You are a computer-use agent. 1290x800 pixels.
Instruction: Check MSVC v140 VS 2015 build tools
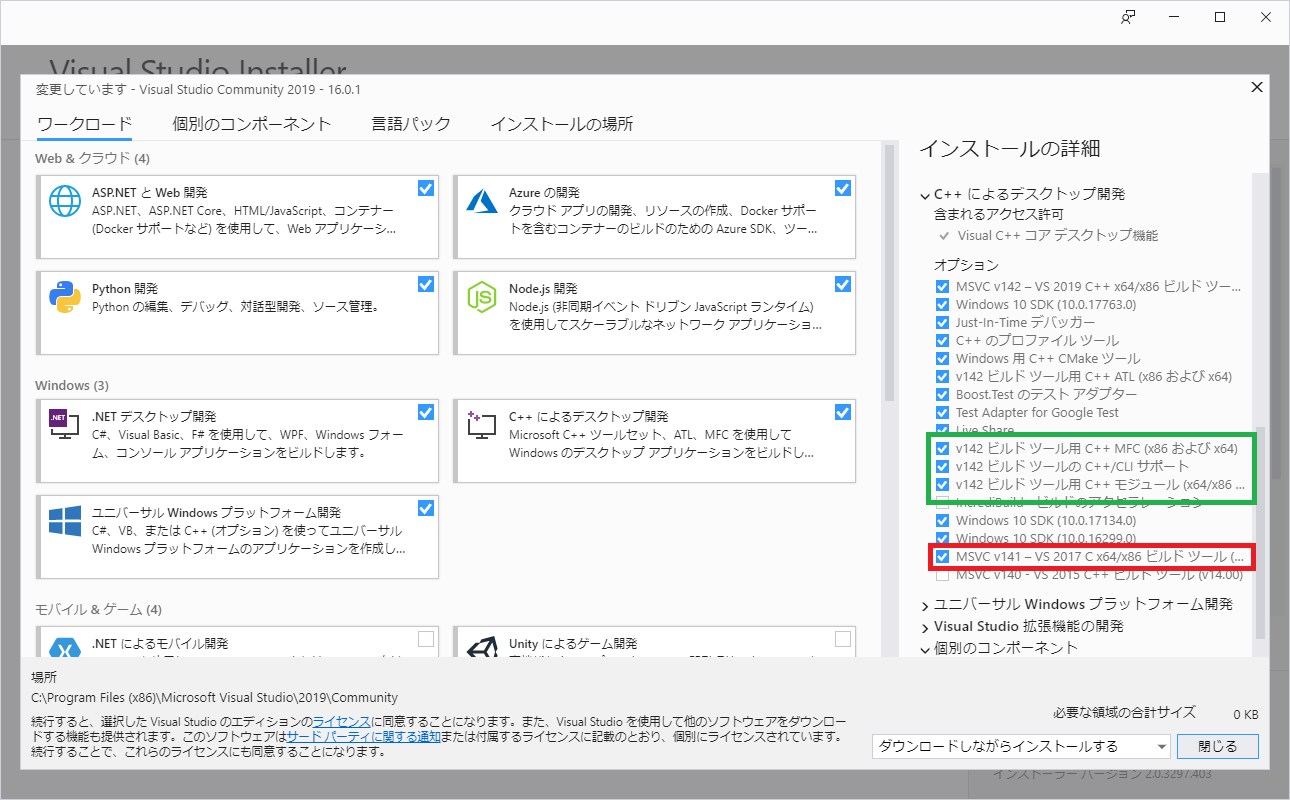click(942, 575)
